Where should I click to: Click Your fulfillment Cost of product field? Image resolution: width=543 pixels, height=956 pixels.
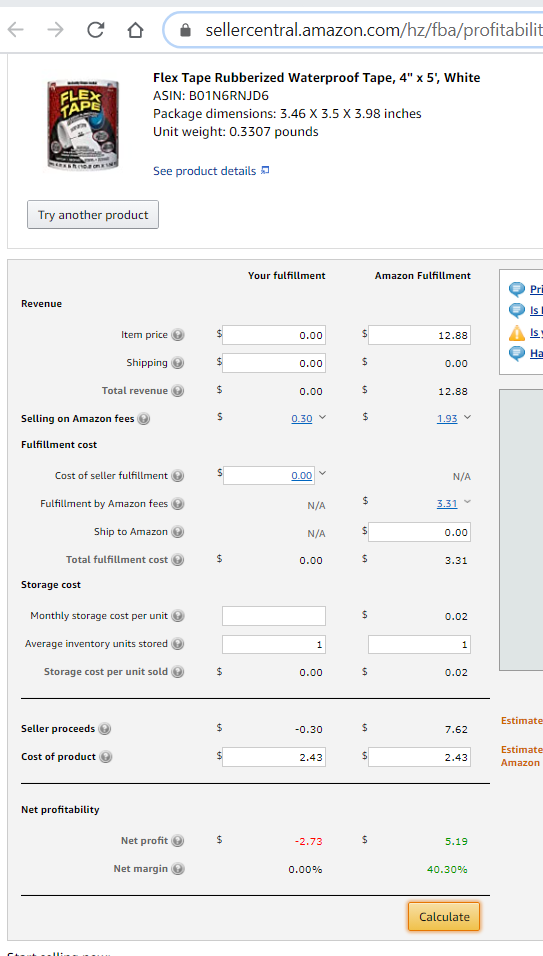(274, 757)
